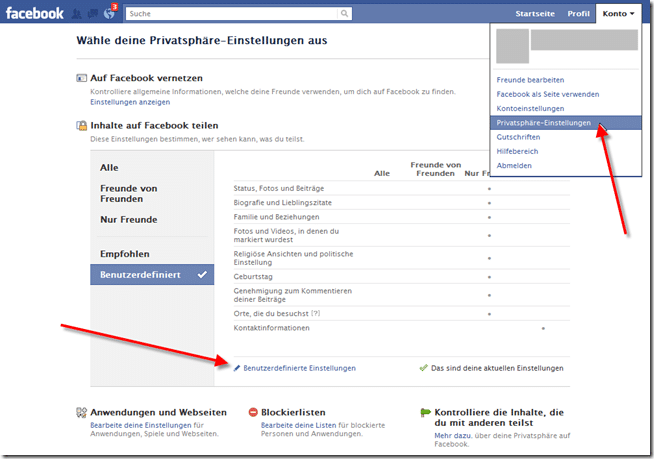Click Genehmigung zum Kommentieren deiner Beiträge row
Image resolution: width=654 pixels, height=459 pixels.
click(401, 295)
